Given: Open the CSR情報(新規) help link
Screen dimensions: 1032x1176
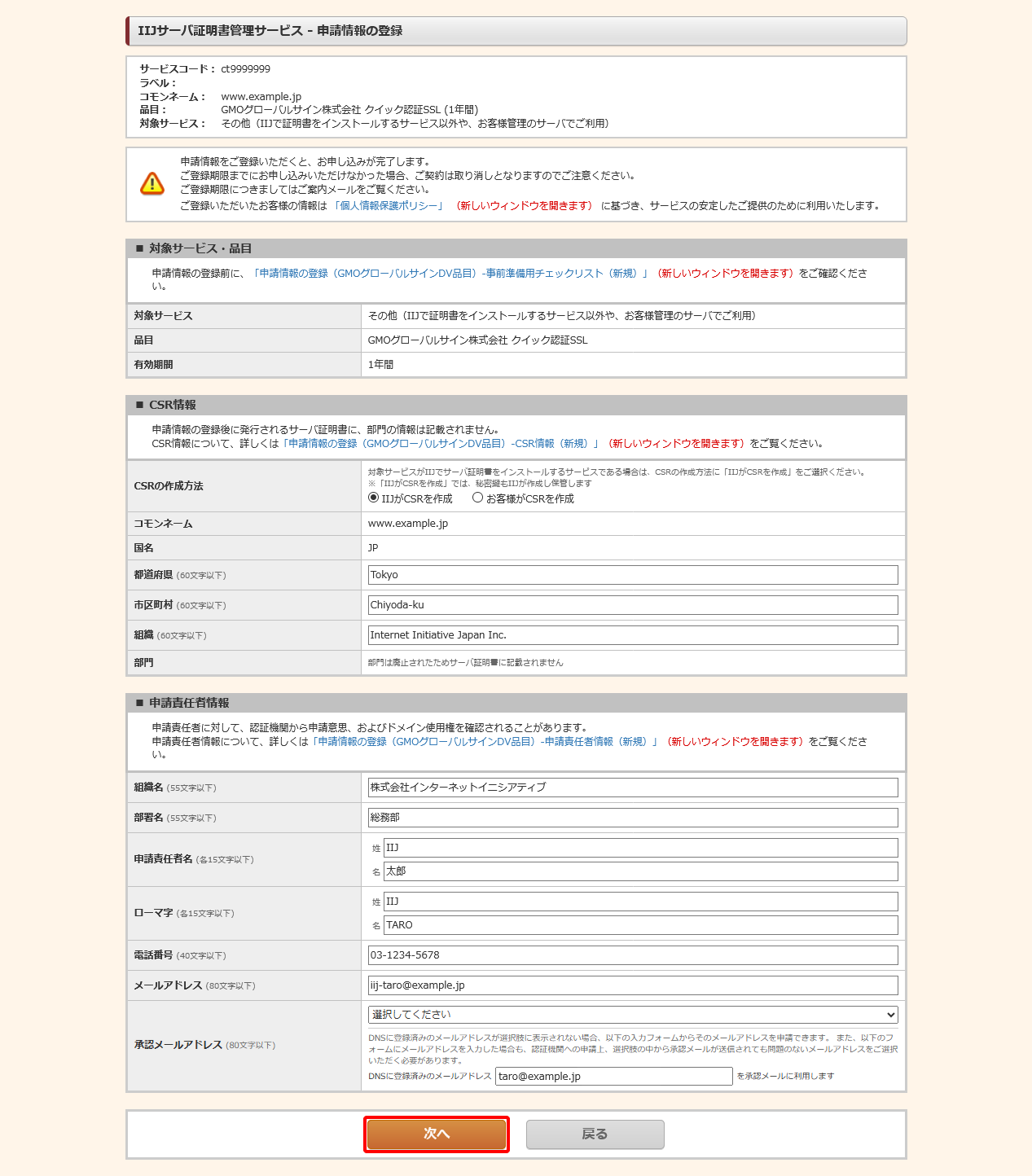Looking at the screenshot, I should (441, 444).
